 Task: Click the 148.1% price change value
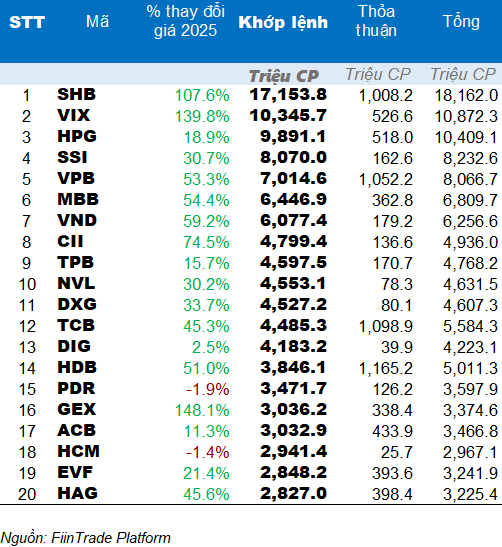[202, 411]
